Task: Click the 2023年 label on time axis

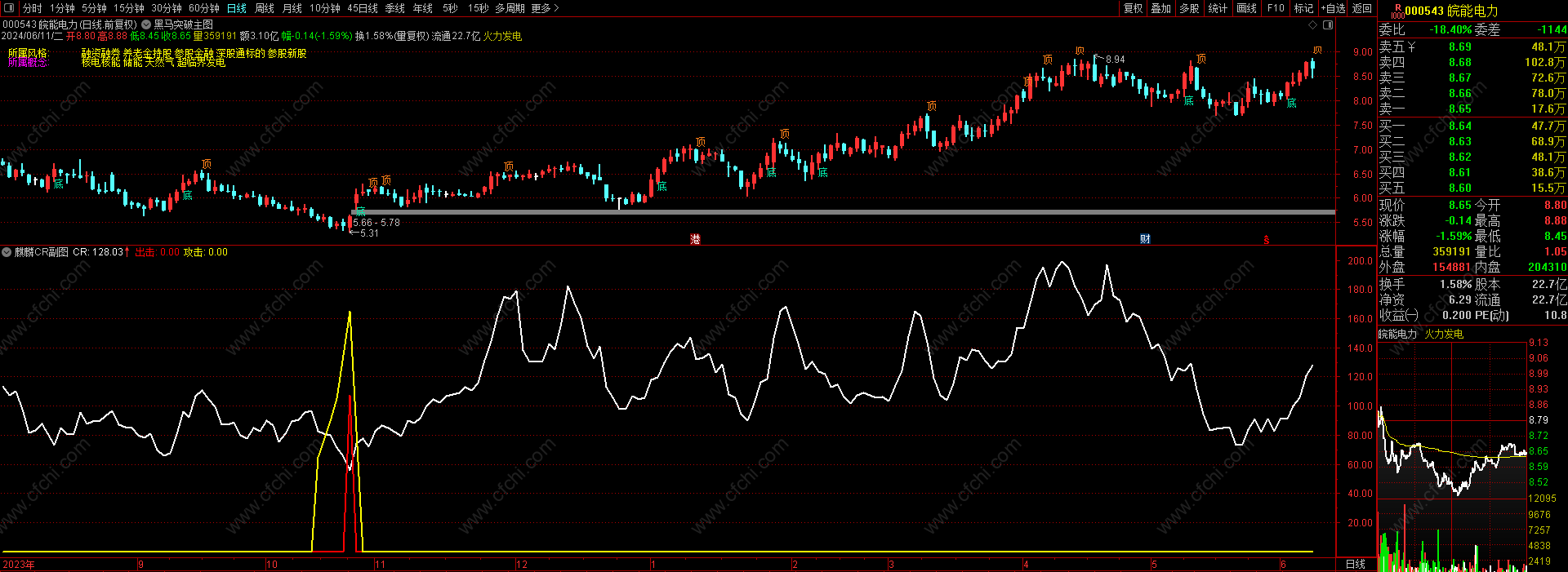Action: (19, 565)
